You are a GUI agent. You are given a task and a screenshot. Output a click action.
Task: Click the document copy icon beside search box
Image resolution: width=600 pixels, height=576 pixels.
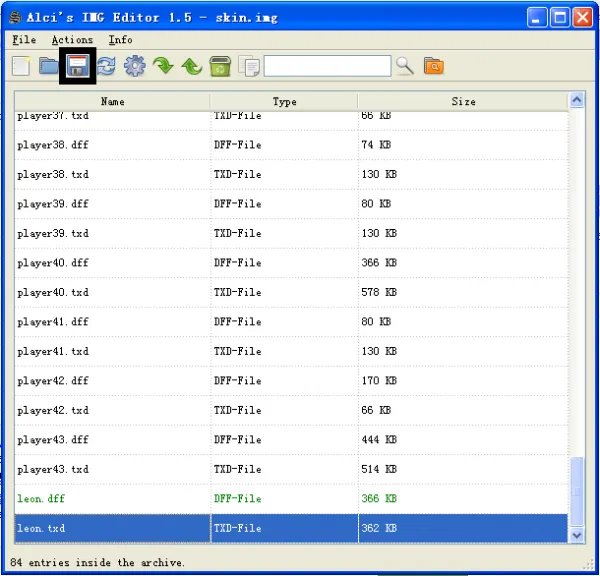coord(249,66)
